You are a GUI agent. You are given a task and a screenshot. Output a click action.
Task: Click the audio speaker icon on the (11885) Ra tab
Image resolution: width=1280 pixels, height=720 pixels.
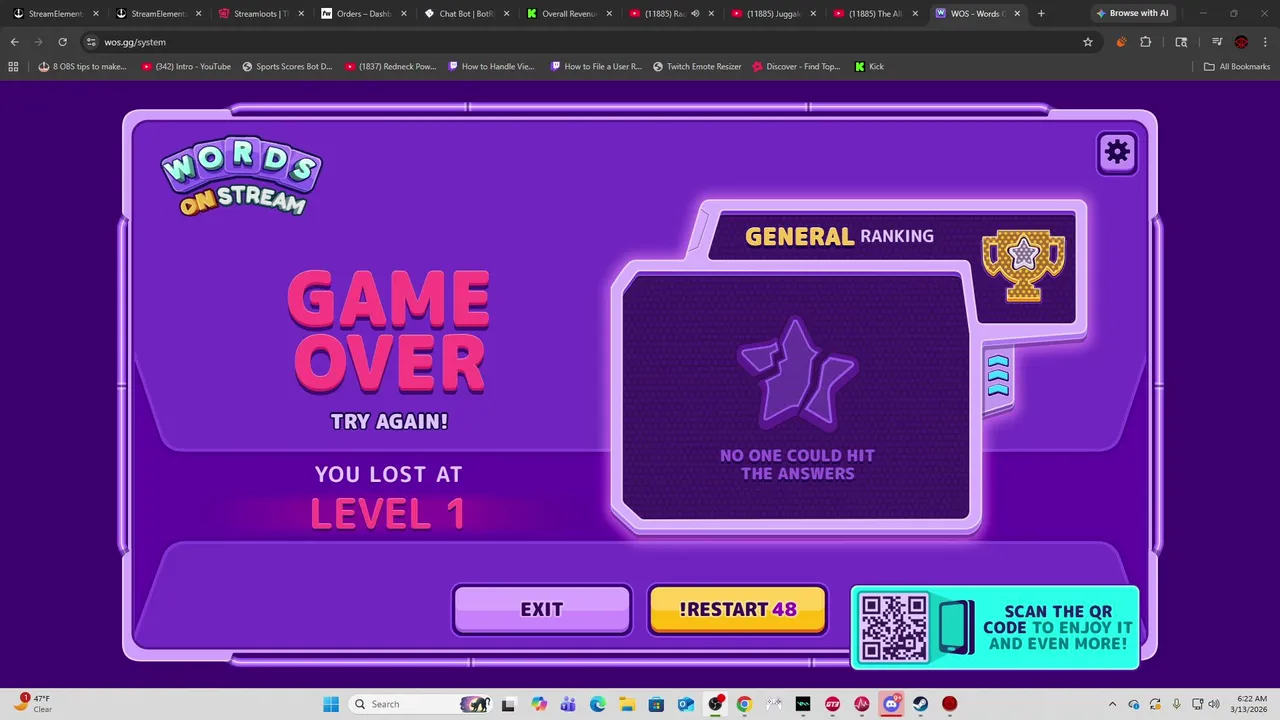coord(695,14)
